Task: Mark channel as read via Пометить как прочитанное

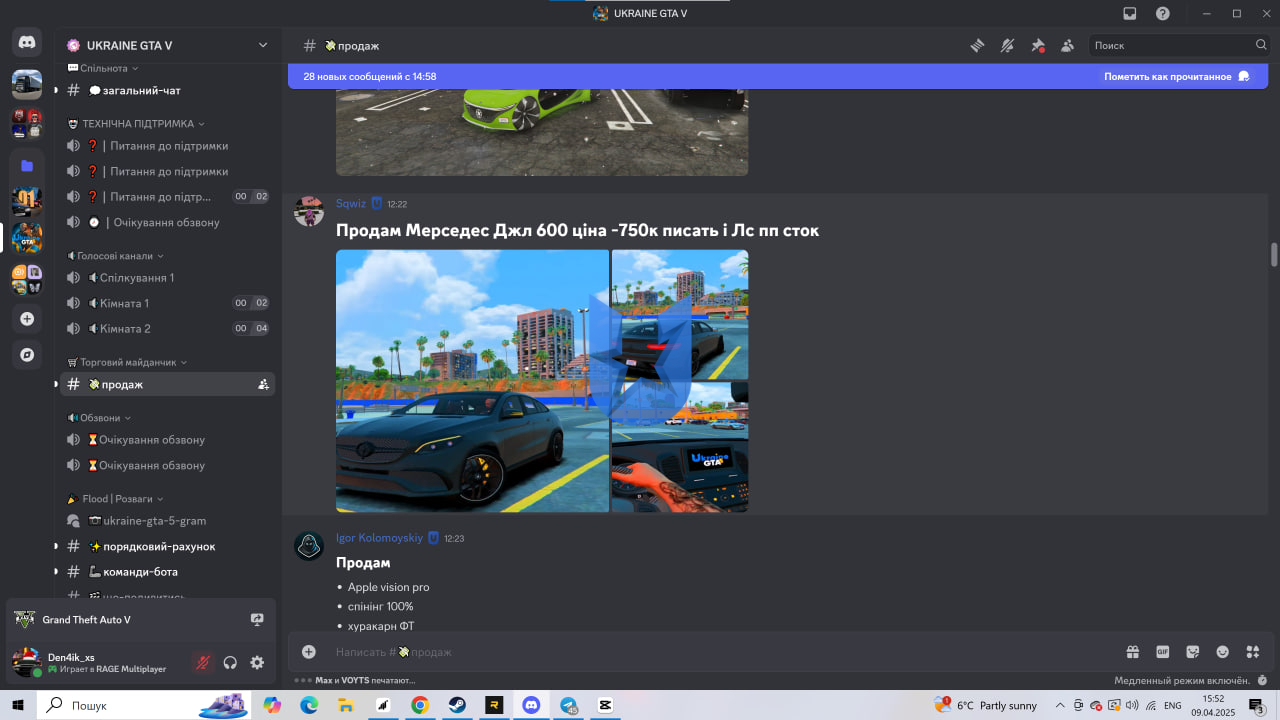Action: click(1177, 76)
